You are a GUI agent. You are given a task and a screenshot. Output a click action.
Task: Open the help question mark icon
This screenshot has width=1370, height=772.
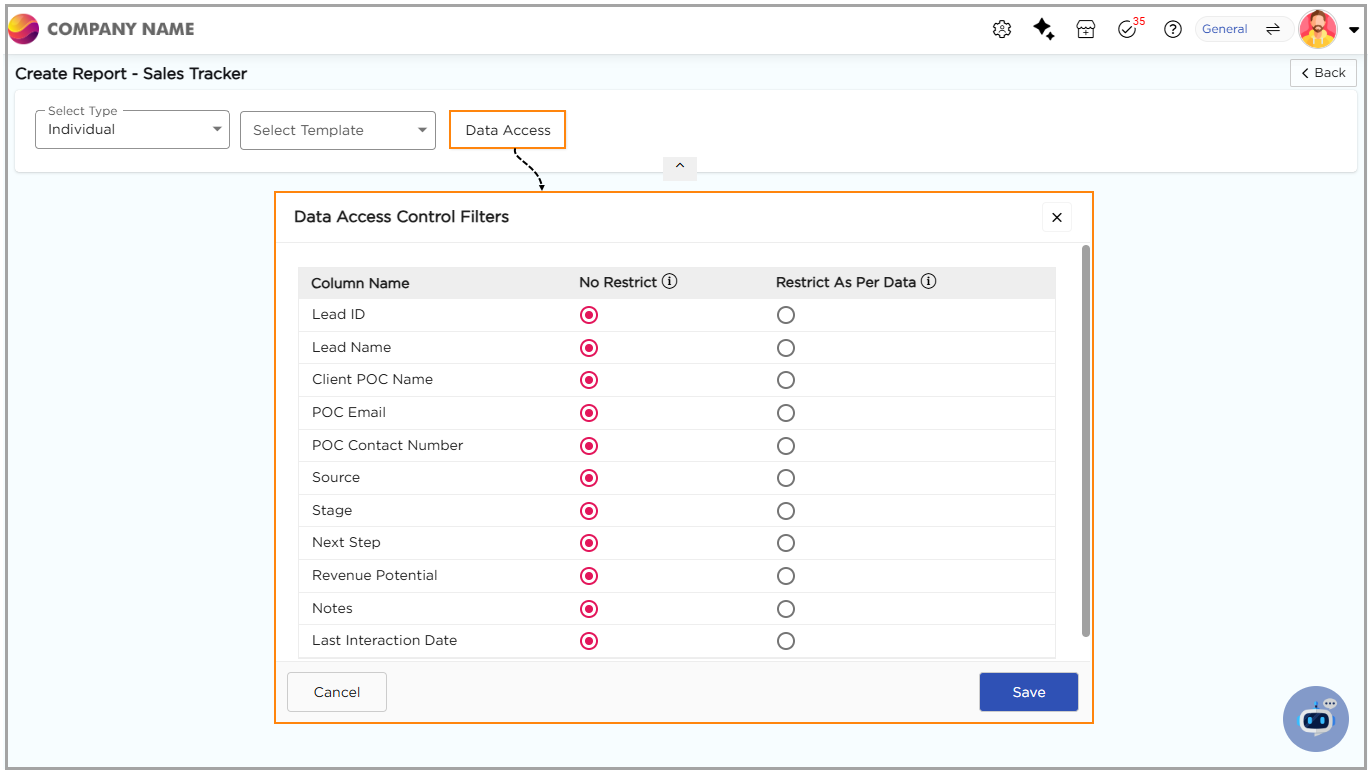pyautogui.click(x=1173, y=30)
